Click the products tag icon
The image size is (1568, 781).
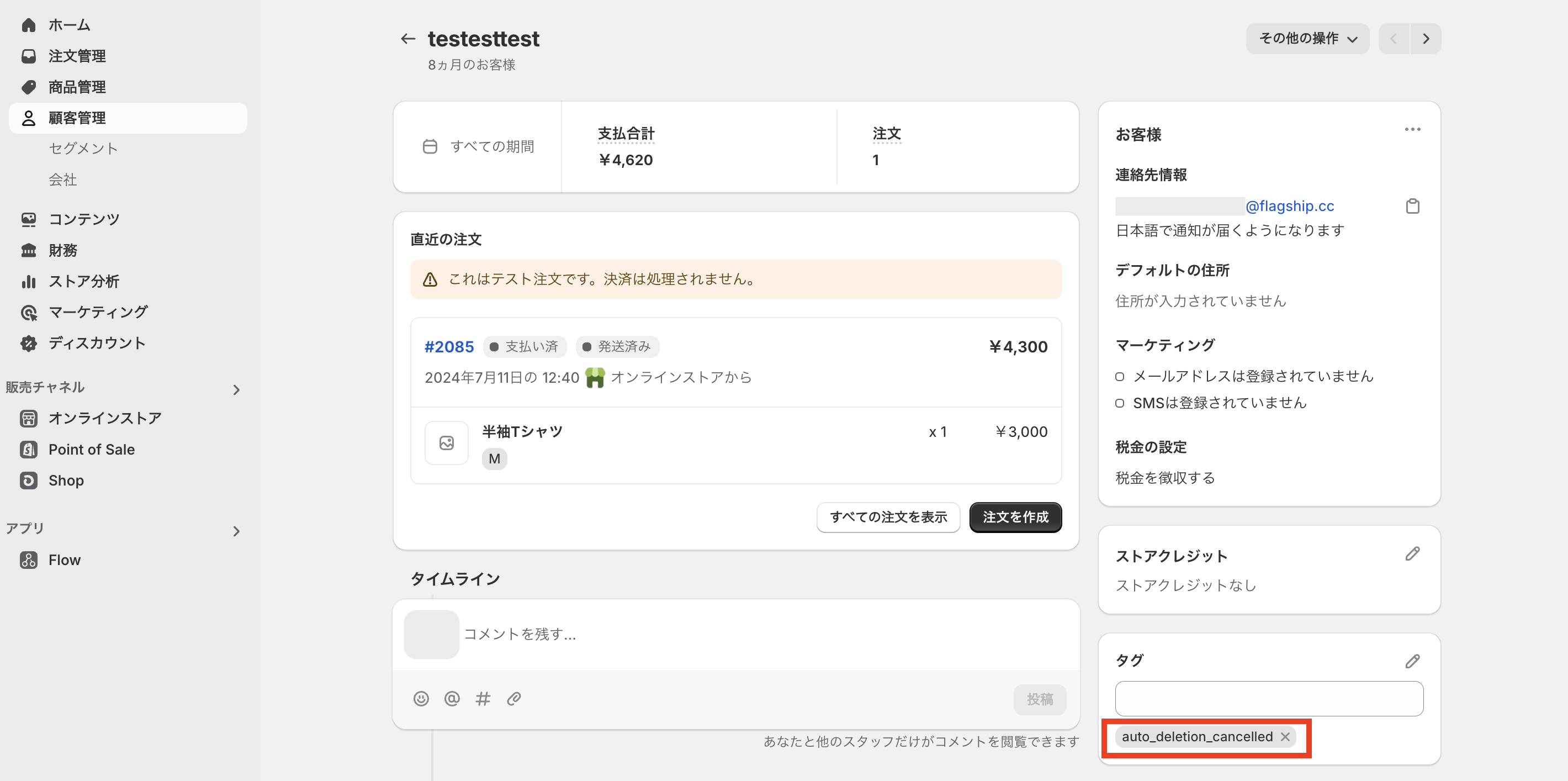tap(29, 87)
